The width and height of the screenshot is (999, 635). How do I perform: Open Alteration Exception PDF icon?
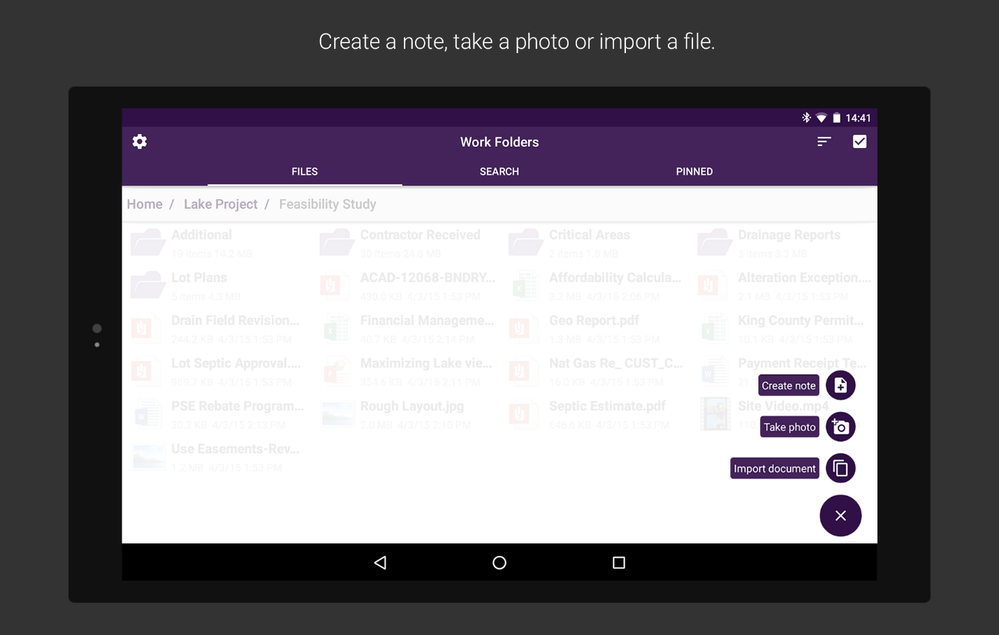tap(713, 285)
